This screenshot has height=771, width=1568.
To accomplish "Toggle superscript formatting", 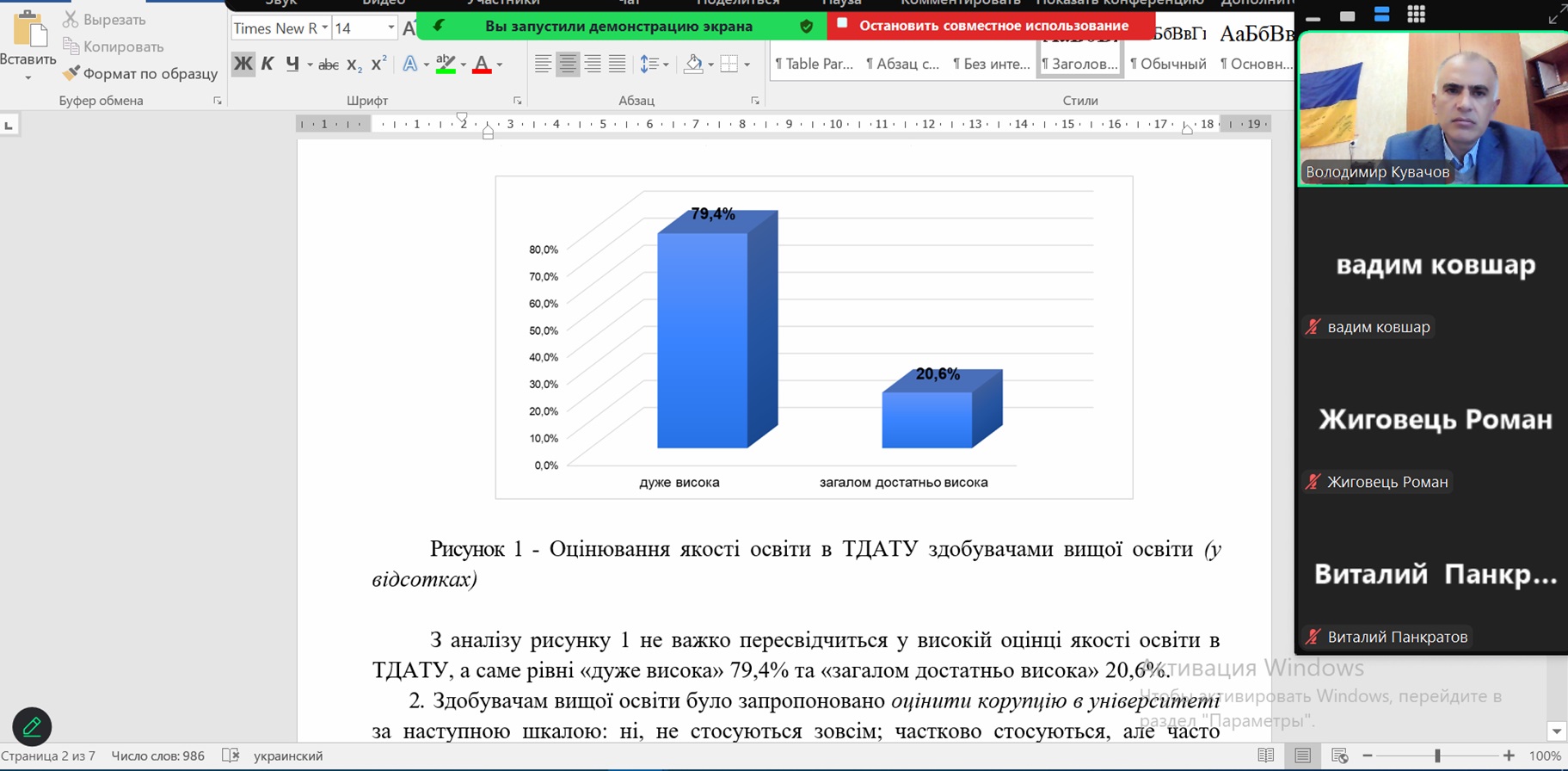I will [x=378, y=64].
